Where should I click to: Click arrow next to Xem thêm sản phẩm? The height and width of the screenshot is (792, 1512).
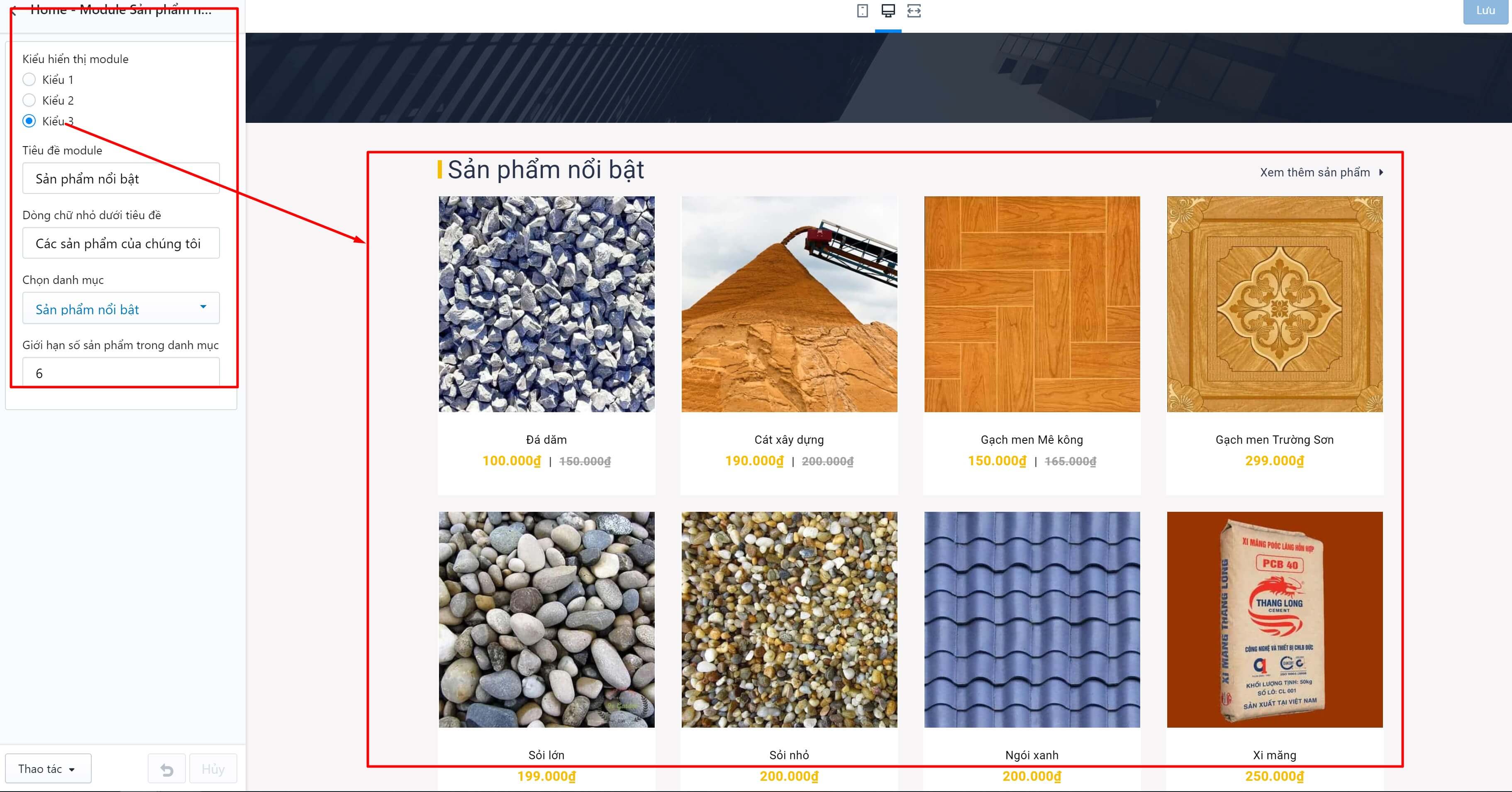click(1381, 173)
